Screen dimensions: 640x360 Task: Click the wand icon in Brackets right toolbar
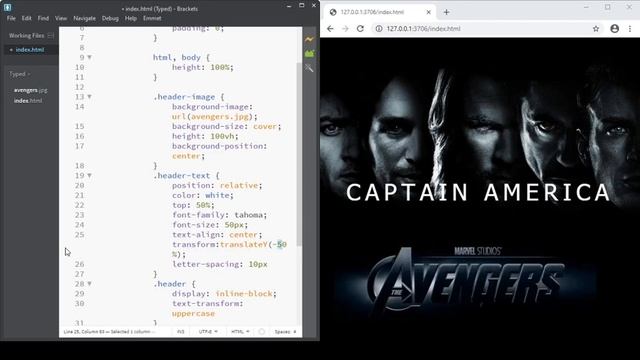click(309, 68)
